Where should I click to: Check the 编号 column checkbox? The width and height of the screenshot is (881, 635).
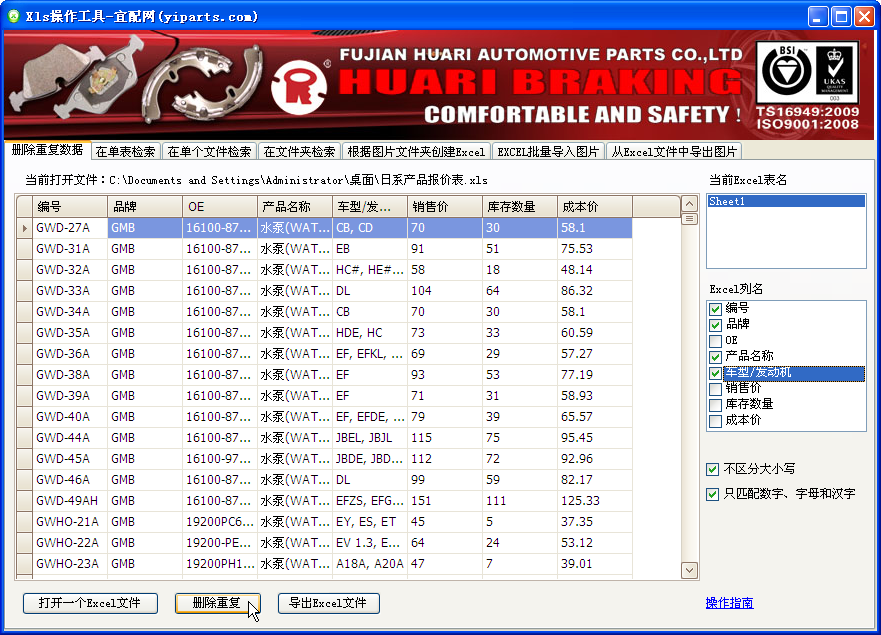pos(715,309)
